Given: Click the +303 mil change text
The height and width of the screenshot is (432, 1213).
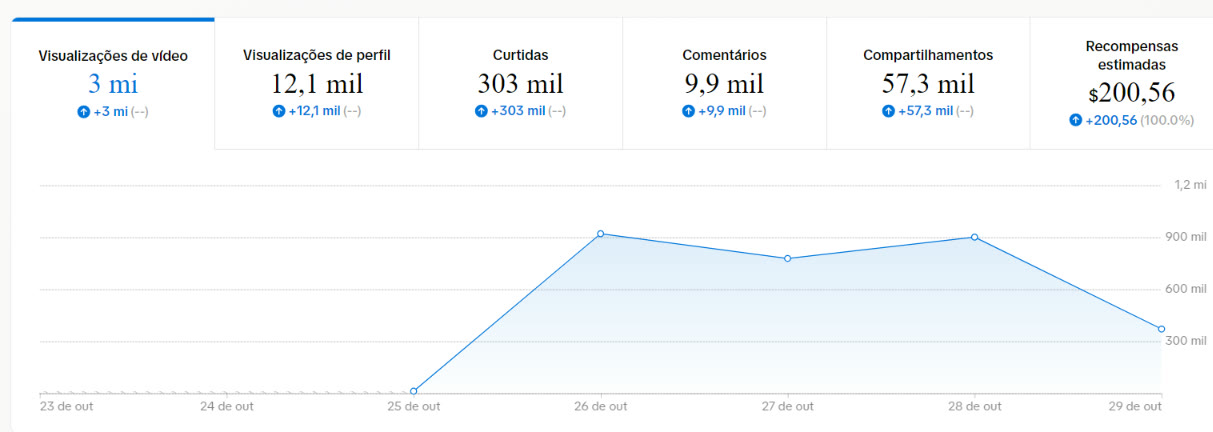Looking at the screenshot, I should pos(517,111).
